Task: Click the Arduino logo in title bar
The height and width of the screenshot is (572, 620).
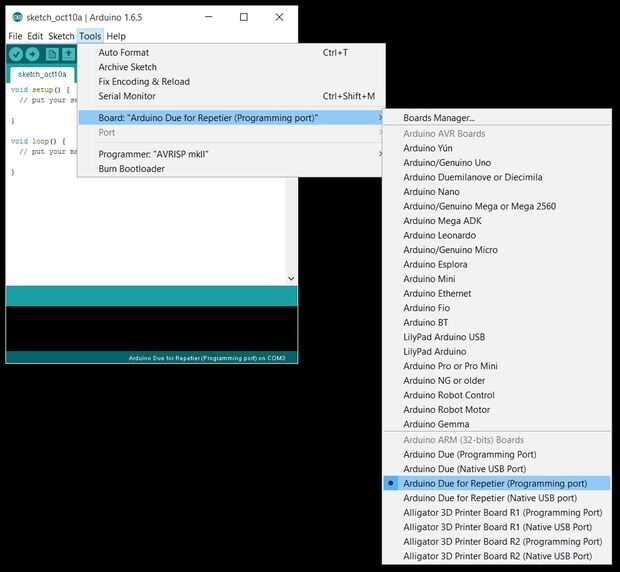Action: (17, 17)
